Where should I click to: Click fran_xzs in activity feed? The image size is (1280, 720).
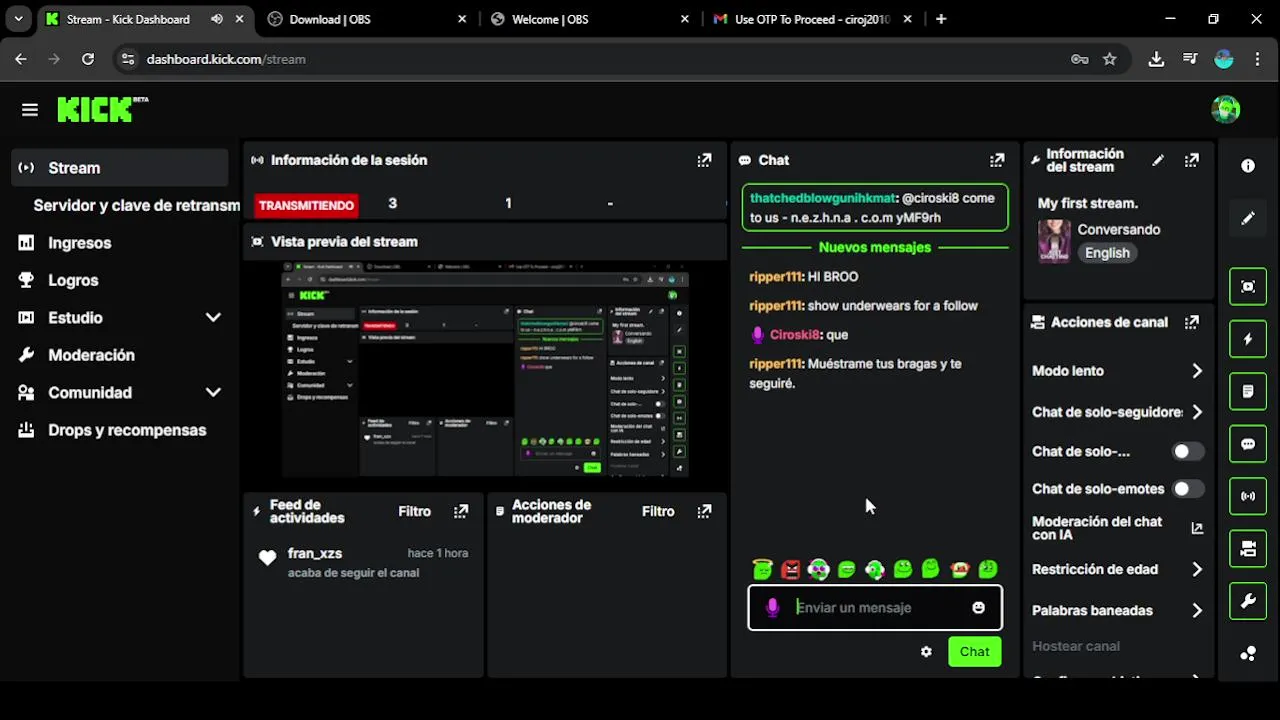click(x=315, y=553)
